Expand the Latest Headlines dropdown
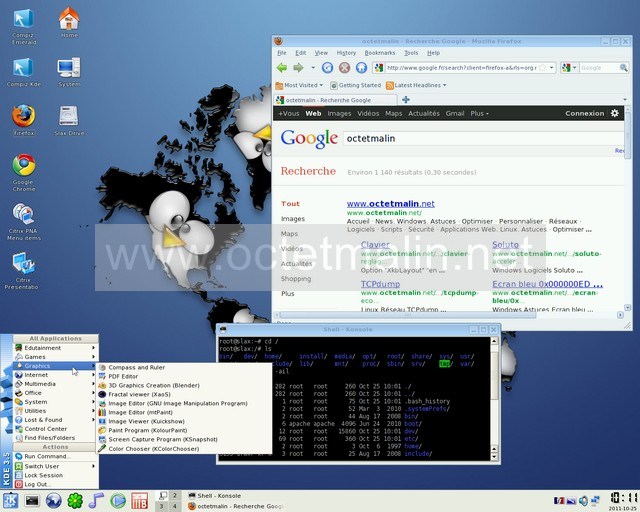Viewport: 640px width, 512px height. click(x=416, y=85)
